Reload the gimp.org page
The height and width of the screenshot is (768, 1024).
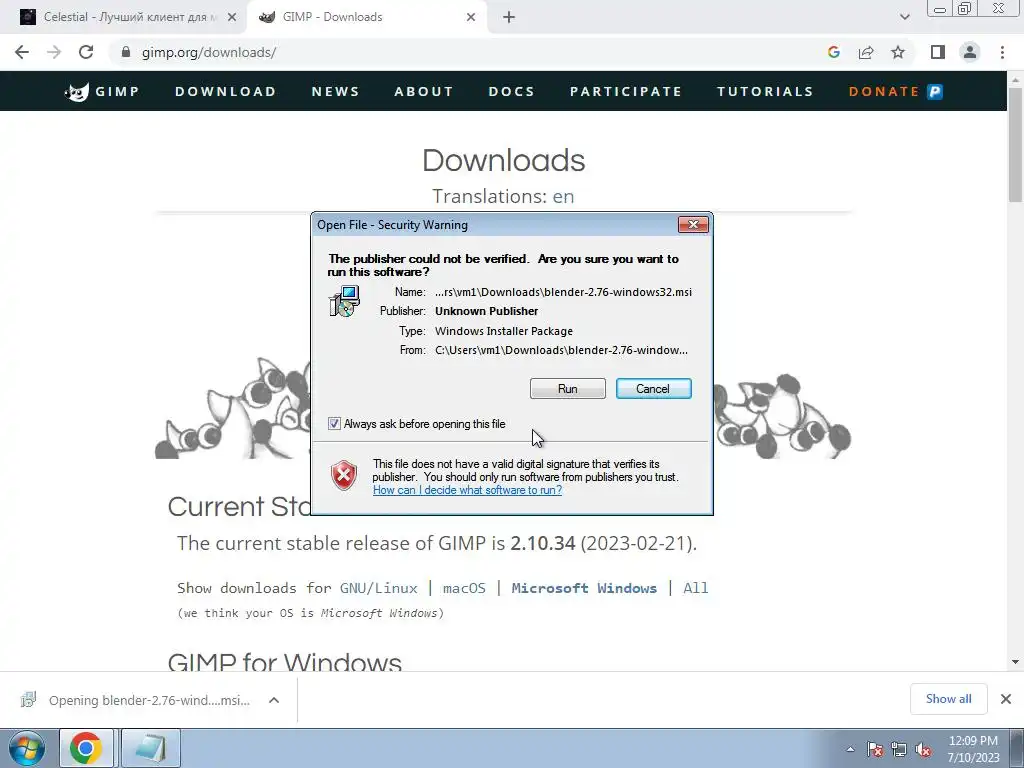click(x=86, y=52)
